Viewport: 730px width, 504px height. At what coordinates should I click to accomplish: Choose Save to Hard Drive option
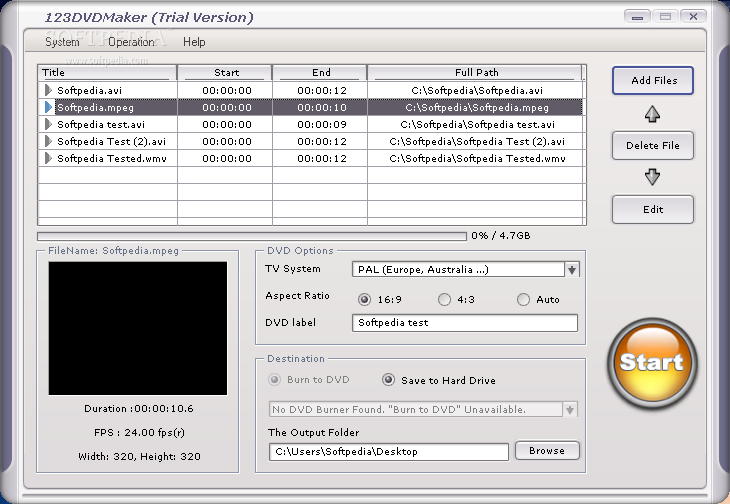(x=388, y=380)
